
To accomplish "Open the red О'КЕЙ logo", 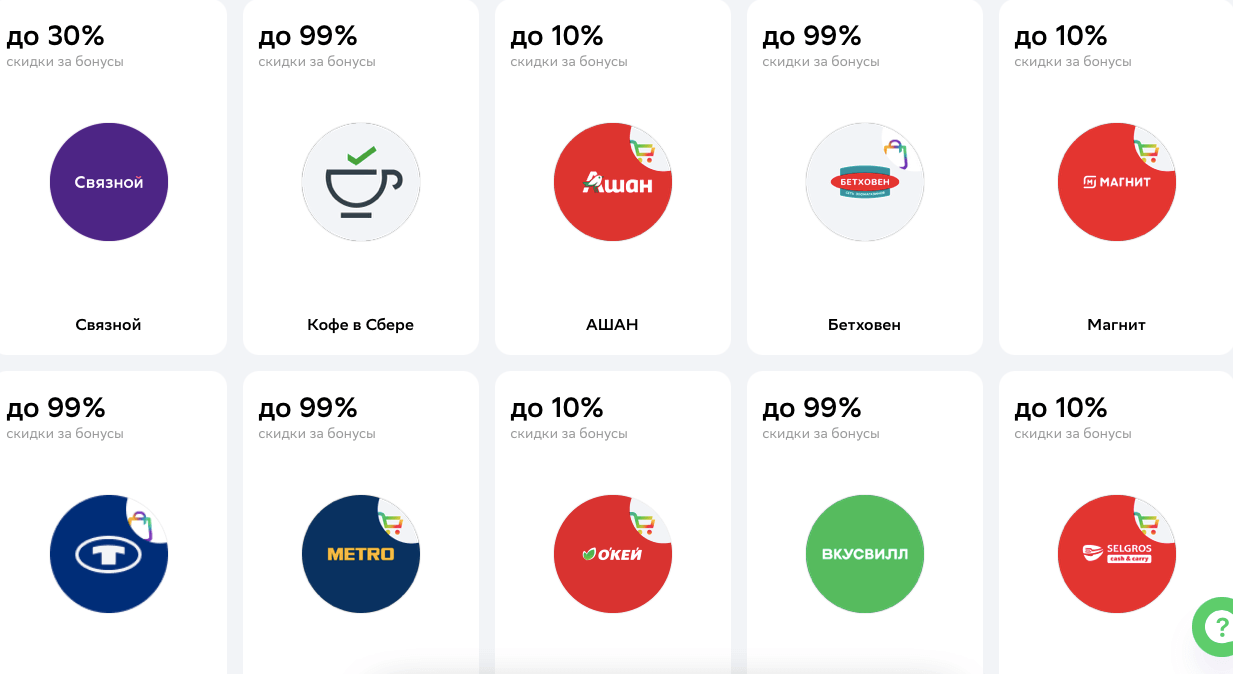I will pyautogui.click(x=612, y=554).
